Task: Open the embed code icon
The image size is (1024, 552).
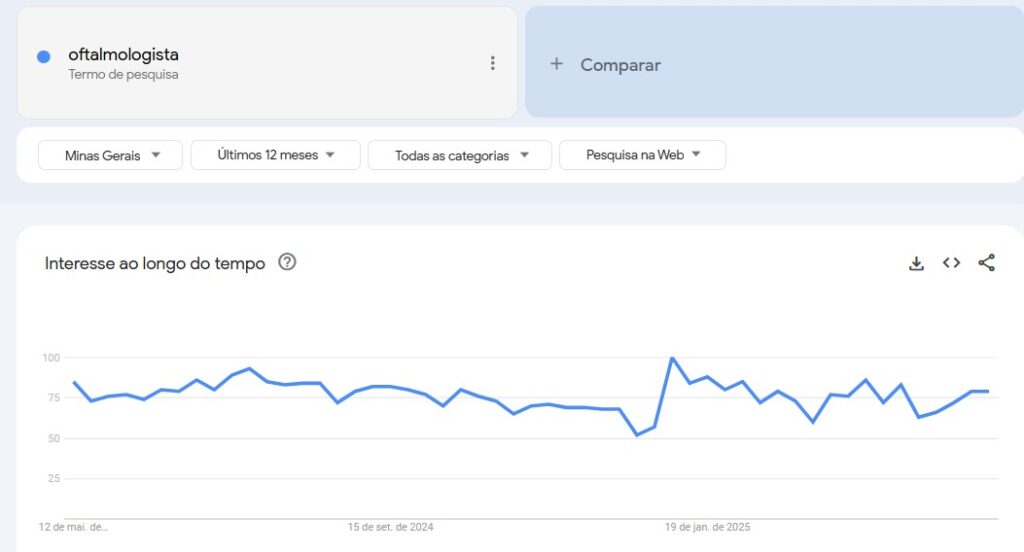Action: (952, 263)
